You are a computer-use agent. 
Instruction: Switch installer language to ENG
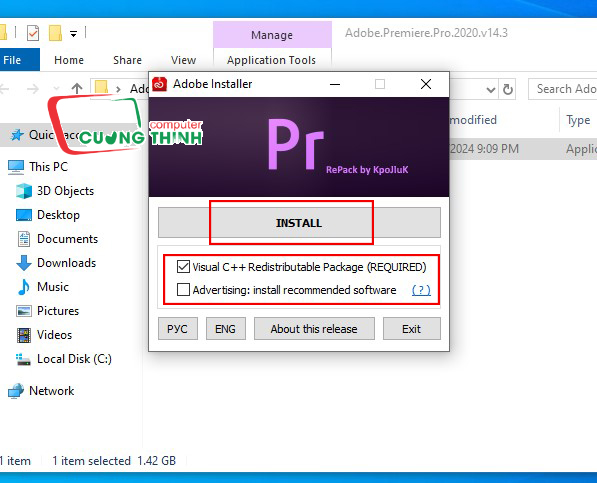pos(226,328)
